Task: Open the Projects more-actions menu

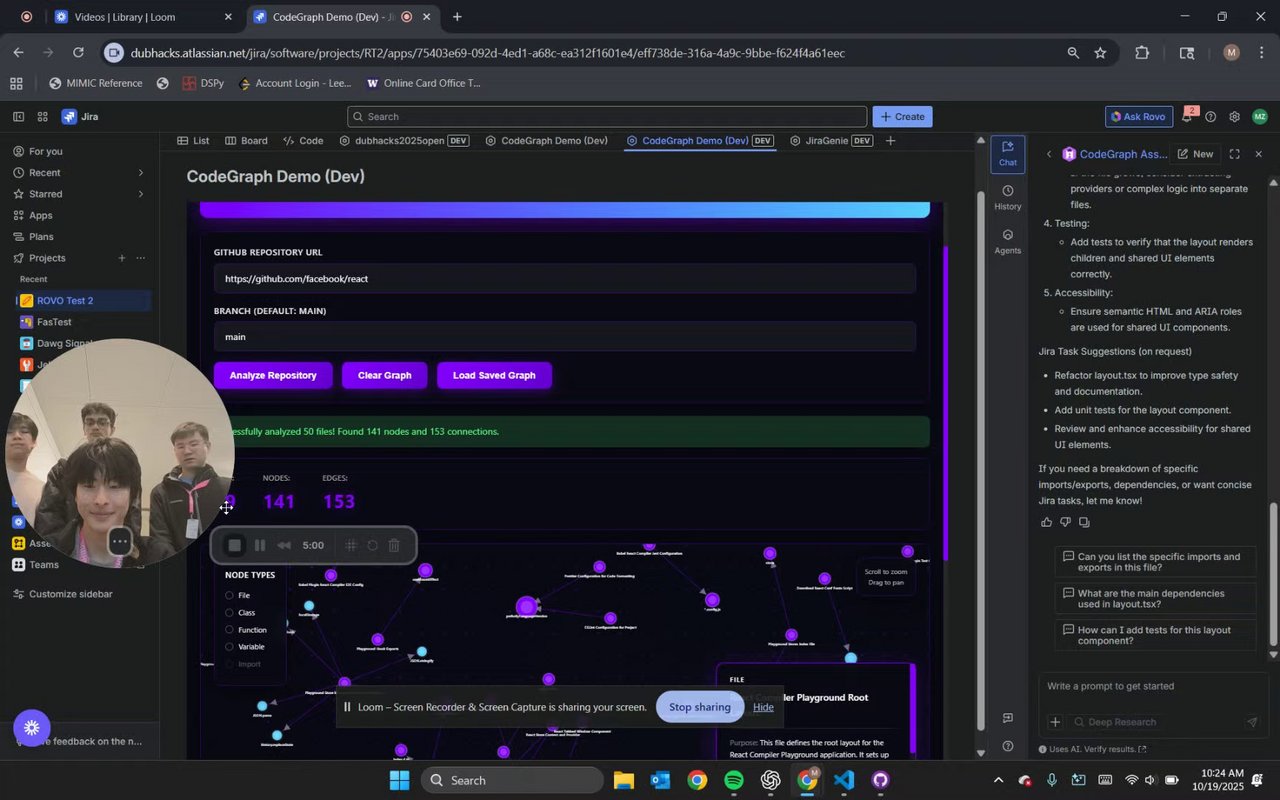Action: click(141, 258)
